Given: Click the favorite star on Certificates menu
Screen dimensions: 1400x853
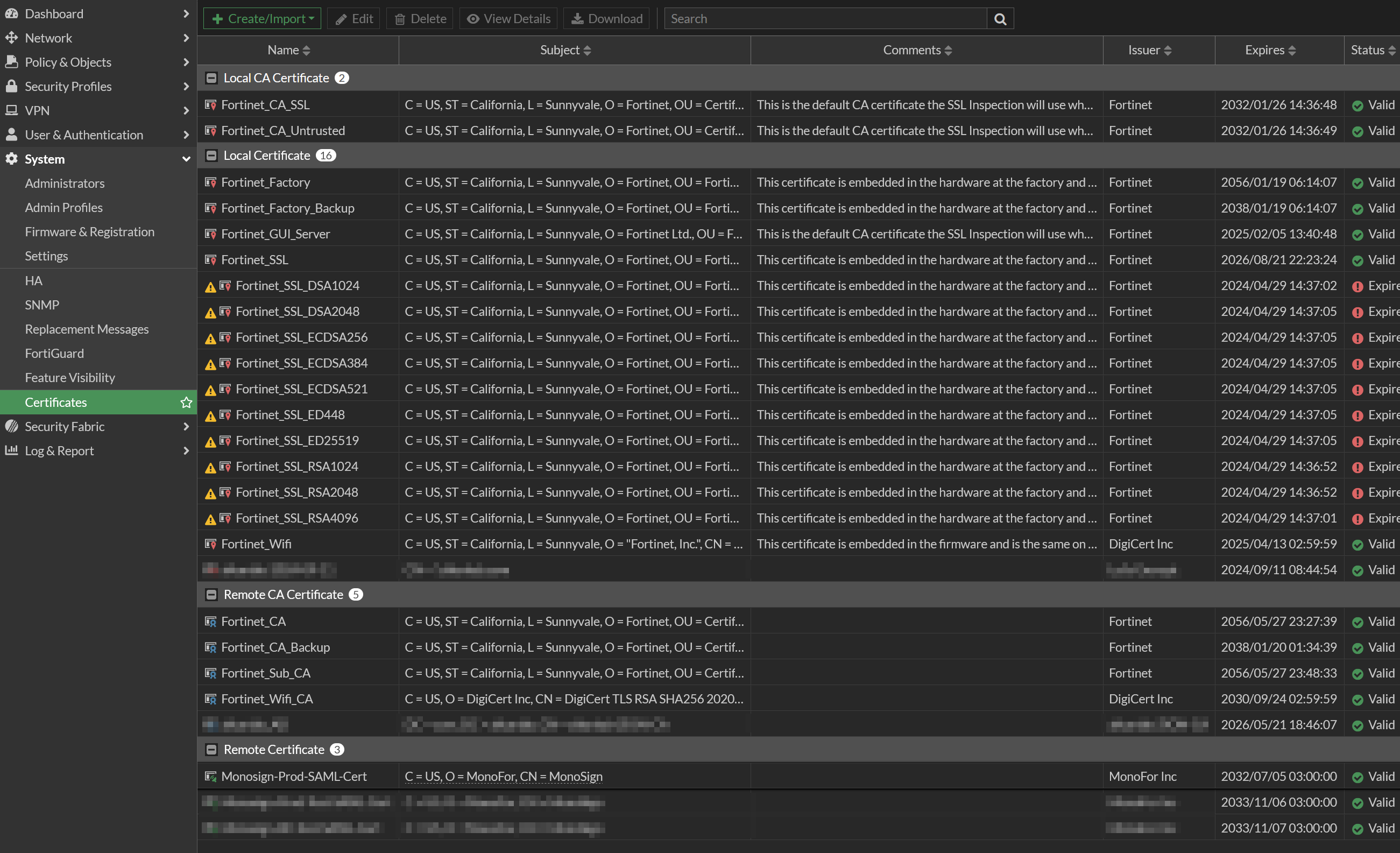Looking at the screenshot, I should click(186, 403).
